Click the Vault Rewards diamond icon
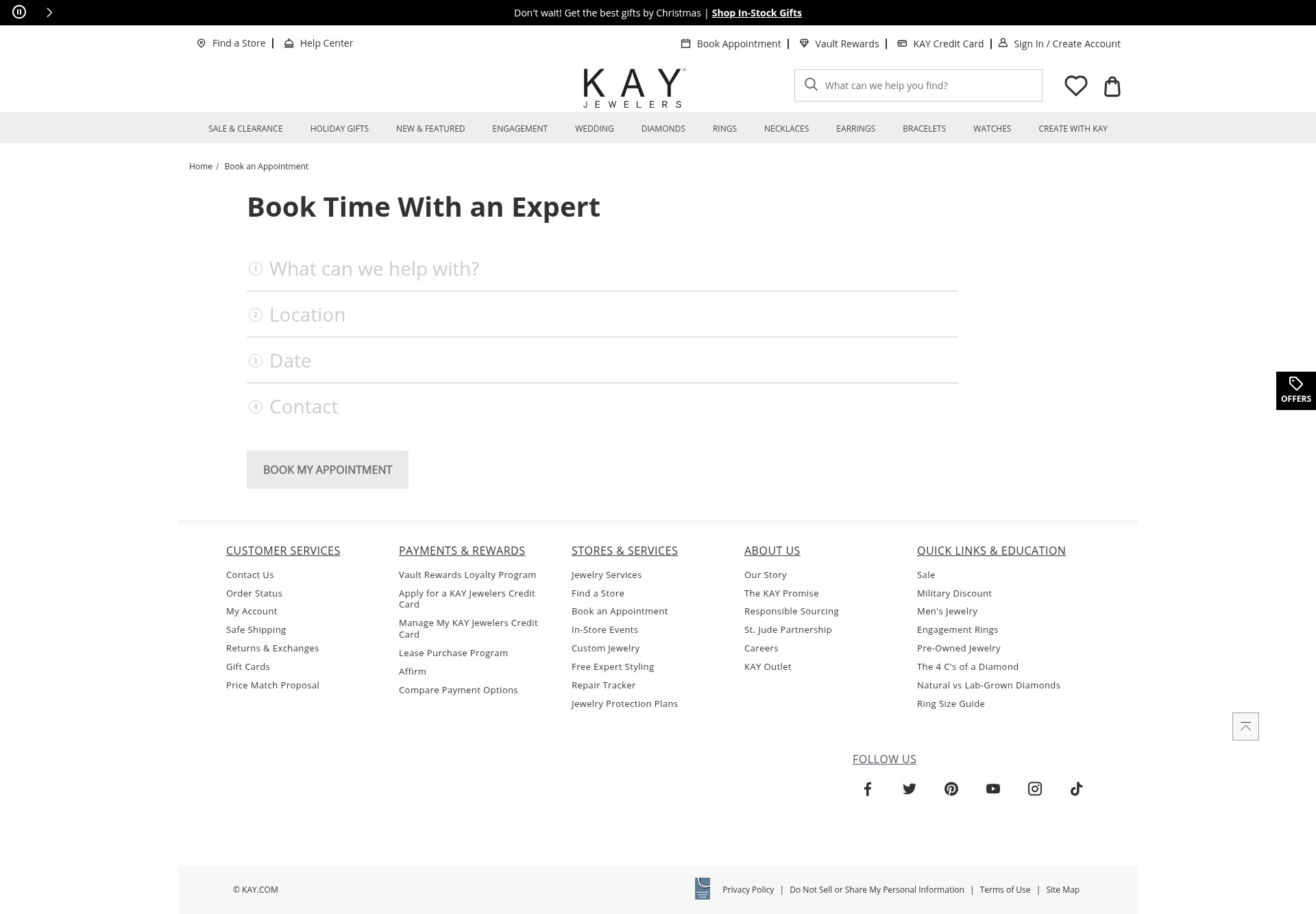Viewport: 1316px width, 914px height. click(x=804, y=43)
